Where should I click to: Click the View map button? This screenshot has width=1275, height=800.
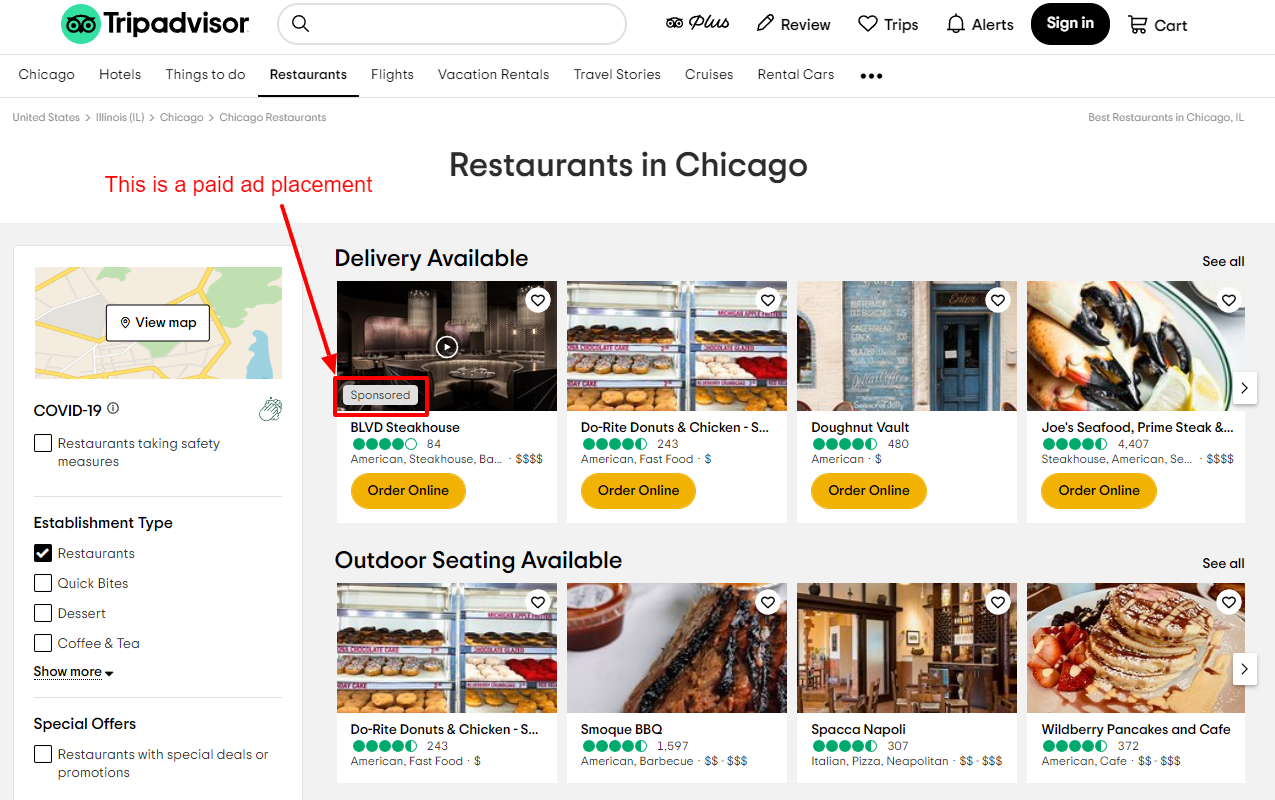click(158, 323)
